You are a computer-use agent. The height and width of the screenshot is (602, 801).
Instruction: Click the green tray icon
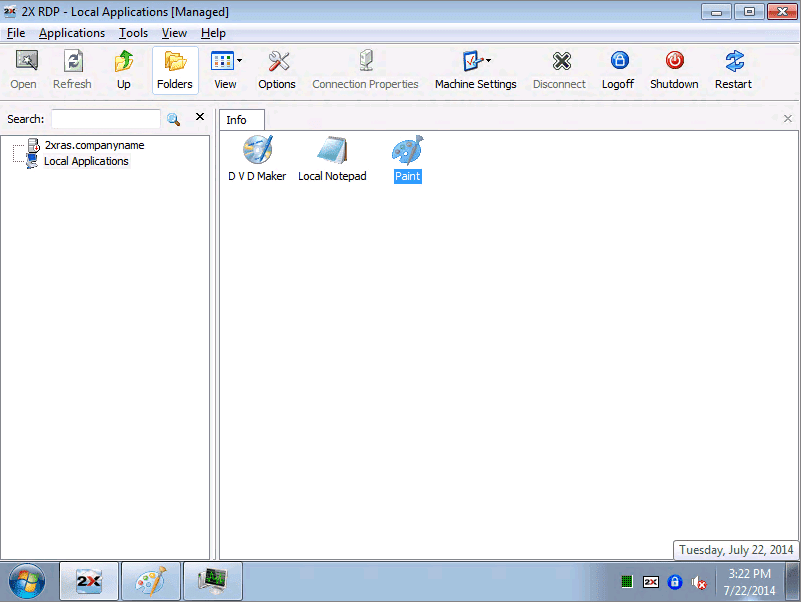[627, 582]
